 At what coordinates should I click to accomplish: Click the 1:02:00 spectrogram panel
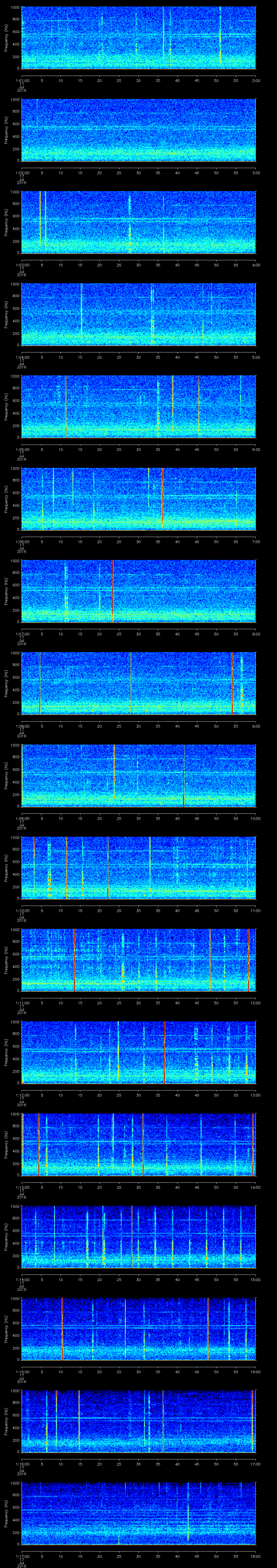(x=138, y=130)
